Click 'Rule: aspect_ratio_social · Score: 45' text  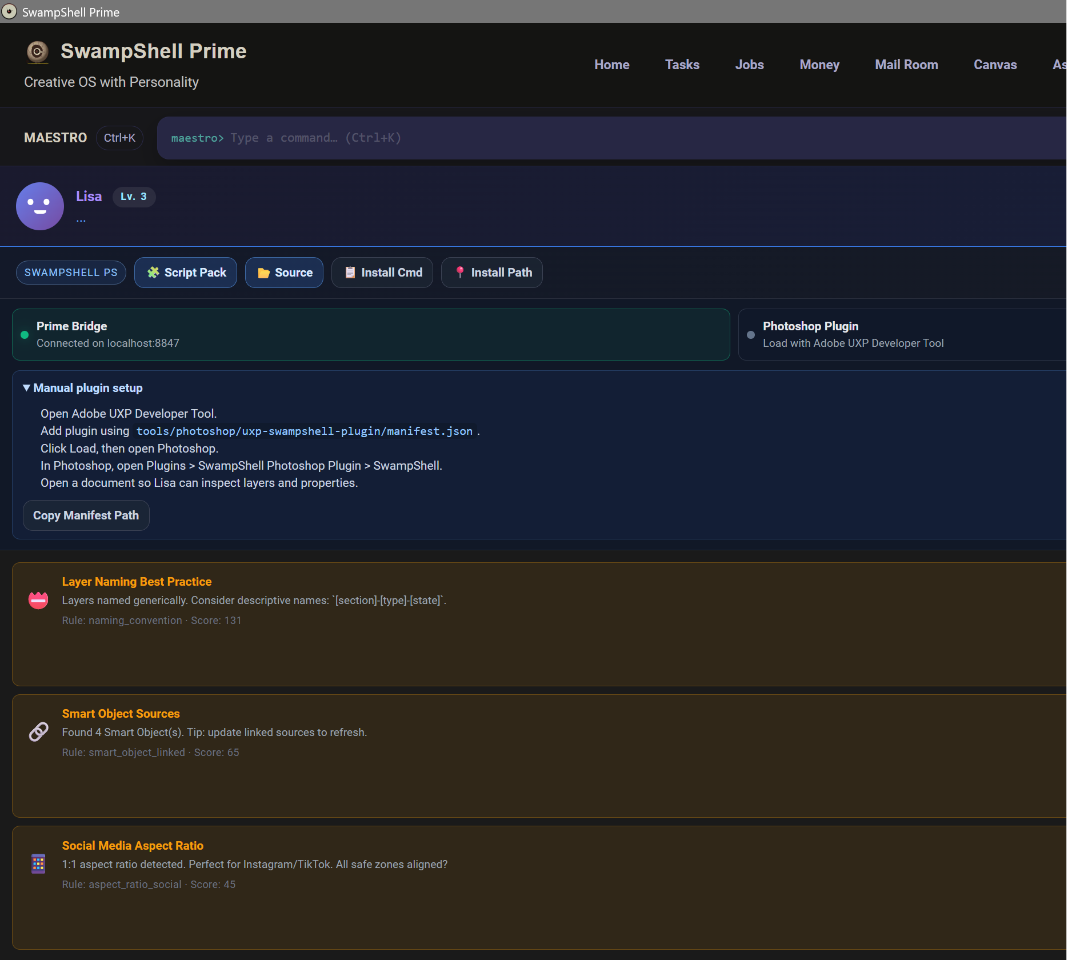pyautogui.click(x=149, y=884)
